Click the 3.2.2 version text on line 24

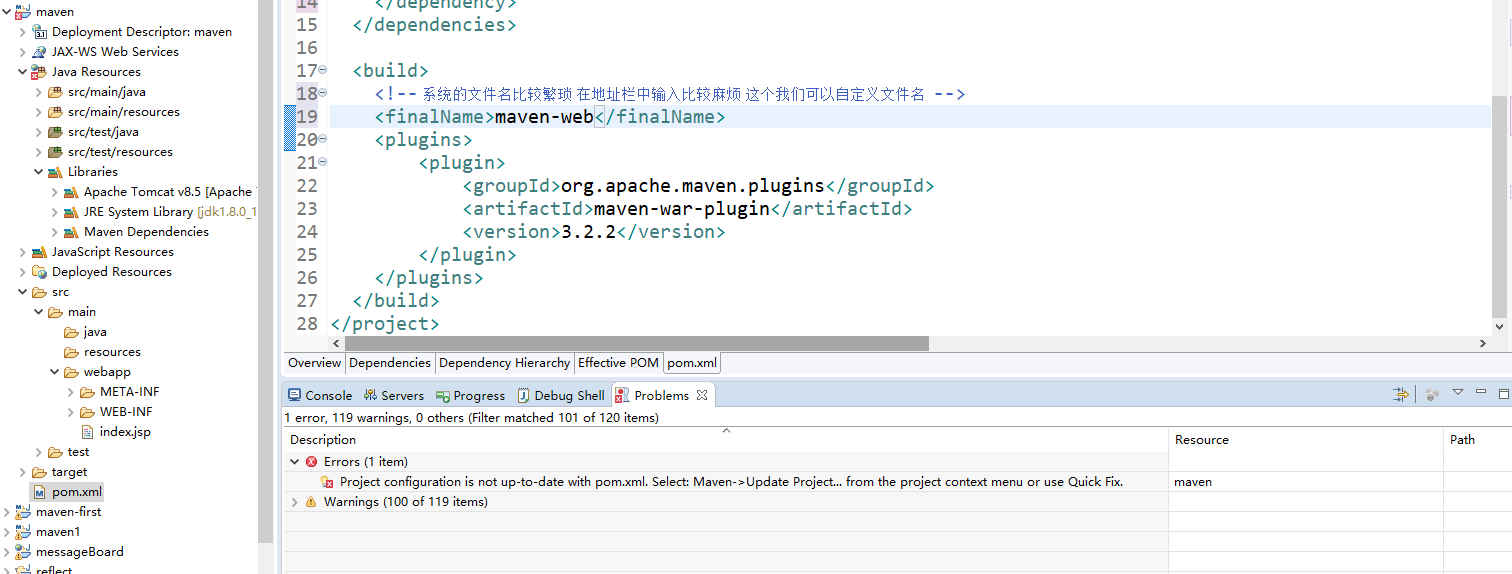(589, 232)
